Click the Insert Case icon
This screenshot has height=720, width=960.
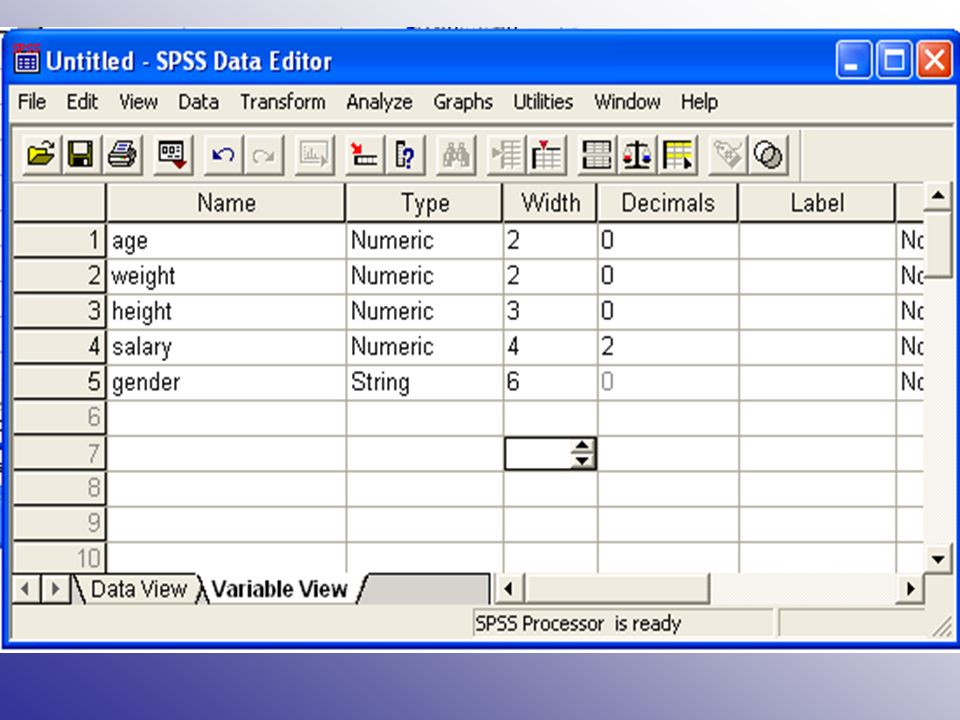tap(506, 154)
